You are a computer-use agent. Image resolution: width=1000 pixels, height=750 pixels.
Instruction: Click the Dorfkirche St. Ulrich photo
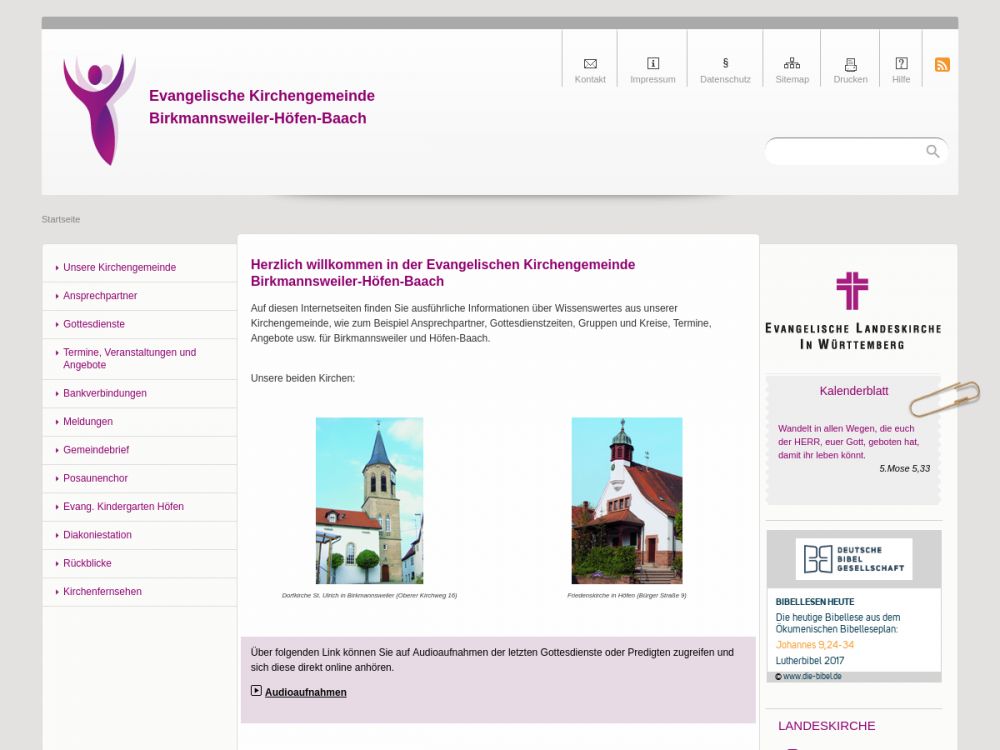(x=369, y=500)
